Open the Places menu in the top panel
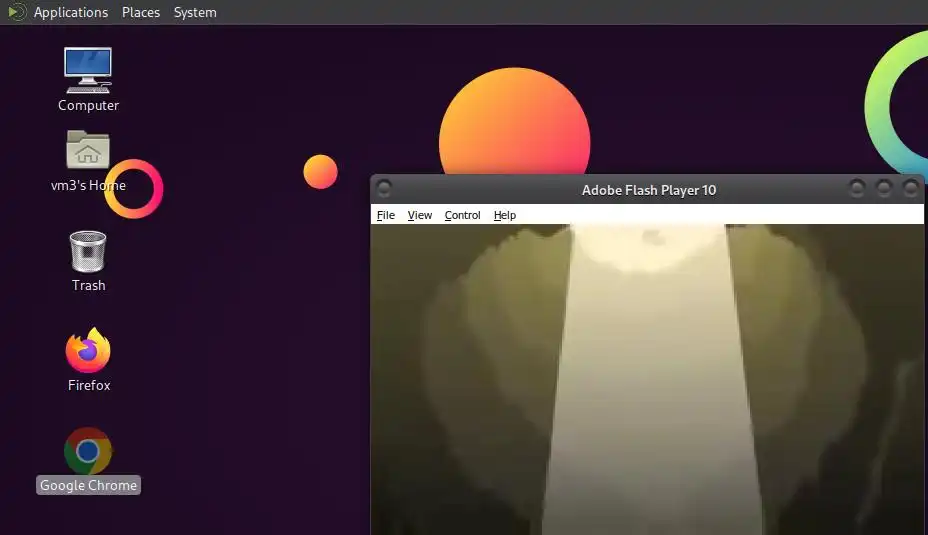This screenshot has width=928, height=535. tap(141, 12)
